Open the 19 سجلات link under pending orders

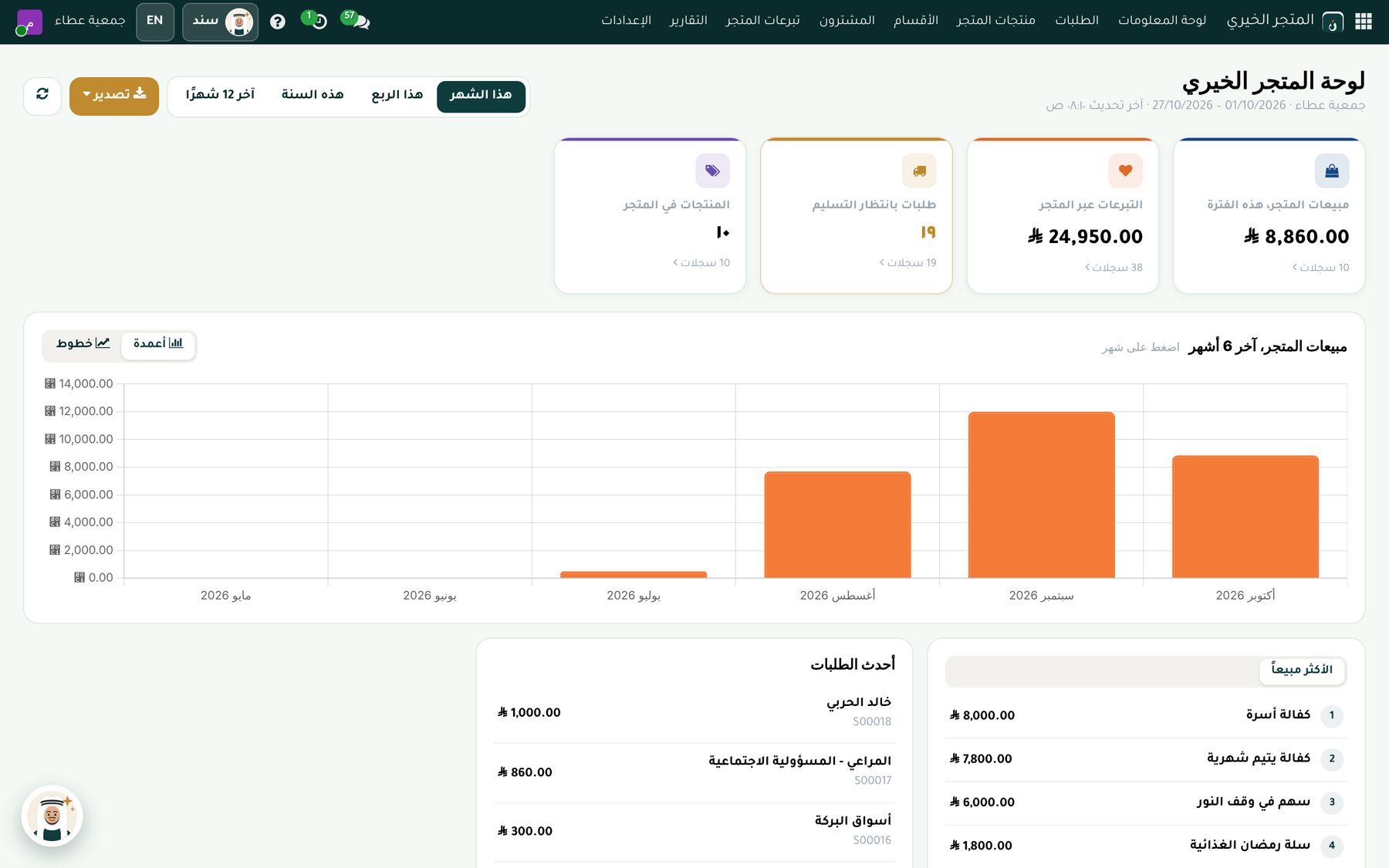tap(907, 263)
